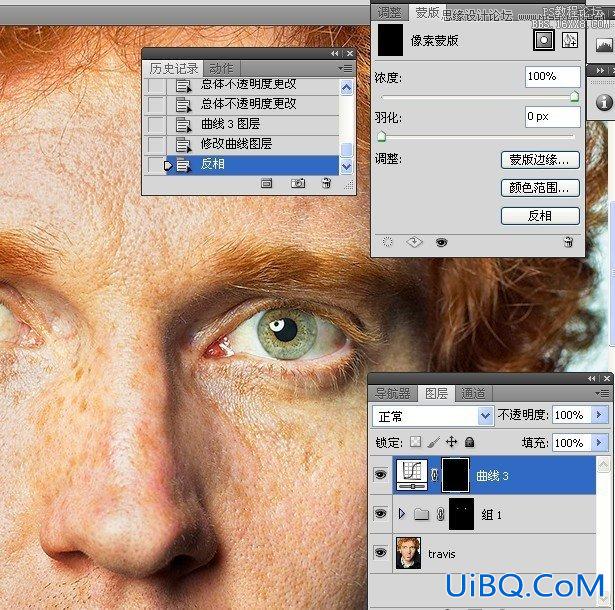The height and width of the screenshot is (610, 615).
Task: Delete current state trash icon in History
Action: tap(326, 183)
